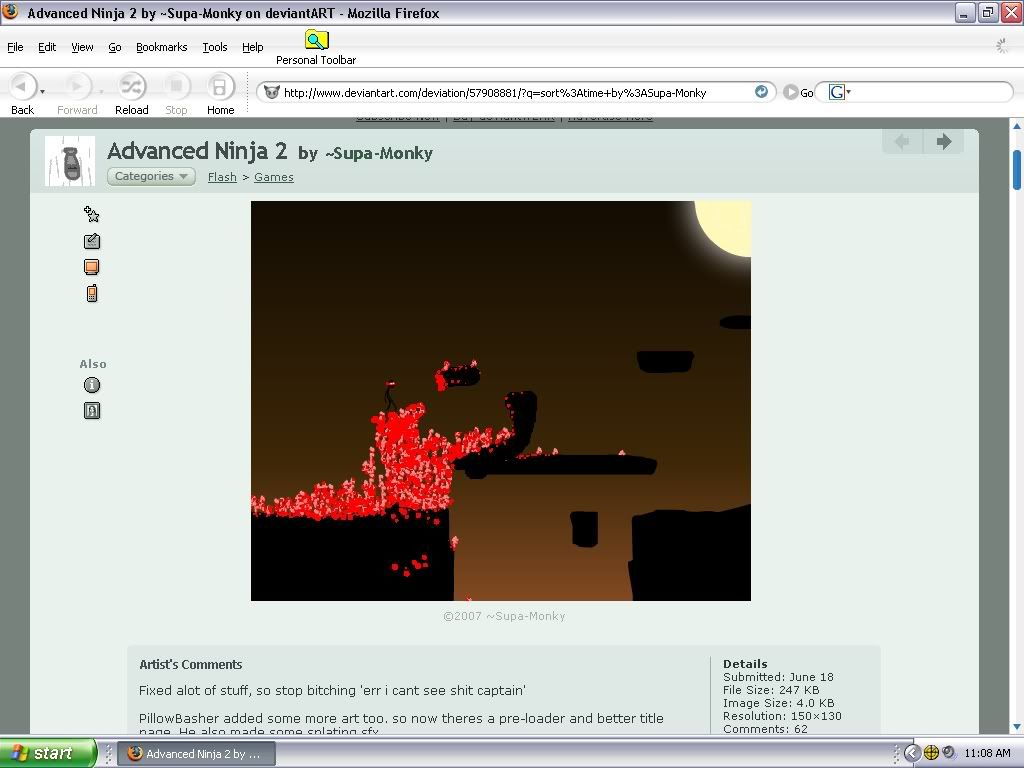Open the File menu
The width and height of the screenshot is (1024, 768).
pyautogui.click(x=15, y=47)
